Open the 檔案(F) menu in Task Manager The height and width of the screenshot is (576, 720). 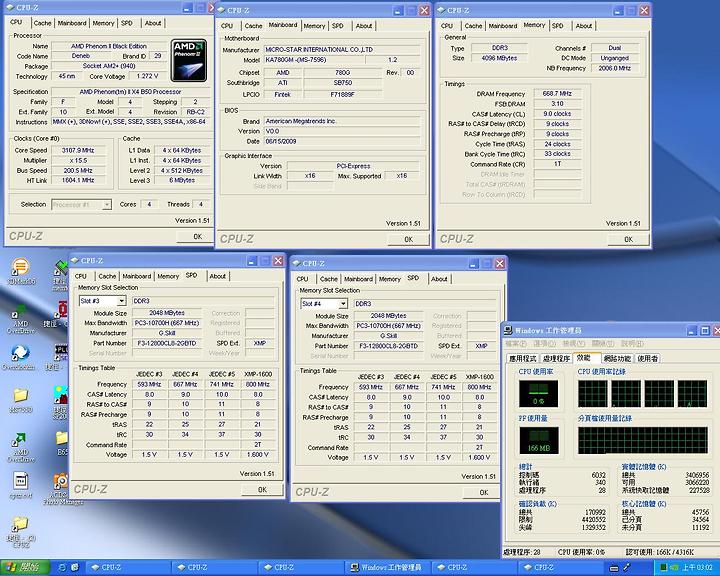[516, 344]
